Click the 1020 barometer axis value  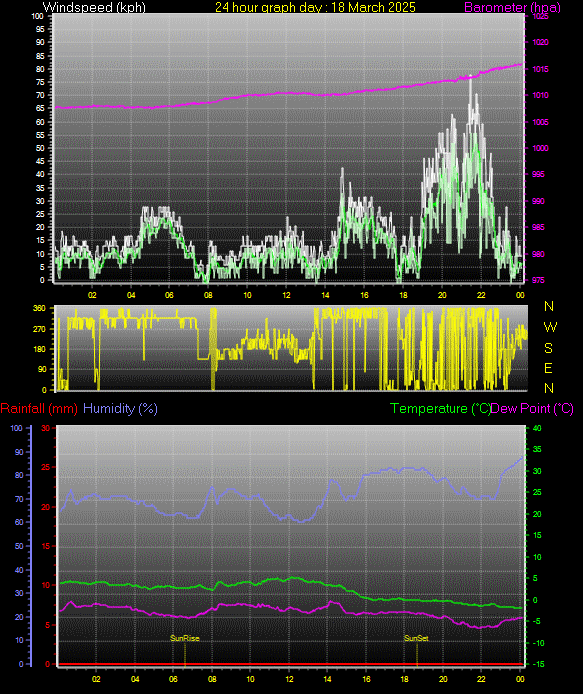540,42
